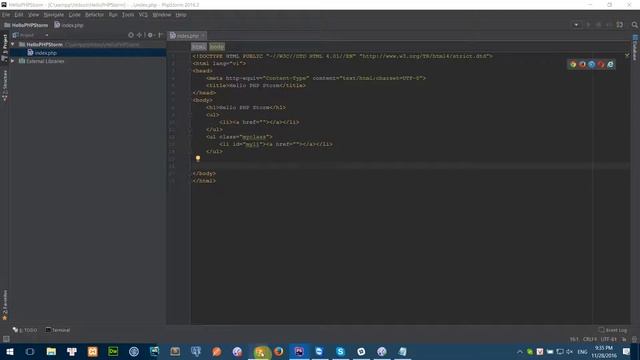The width and height of the screenshot is (640, 360).
Task: Collapse the HelloPHPStorm project folder
Action: click(13, 44)
